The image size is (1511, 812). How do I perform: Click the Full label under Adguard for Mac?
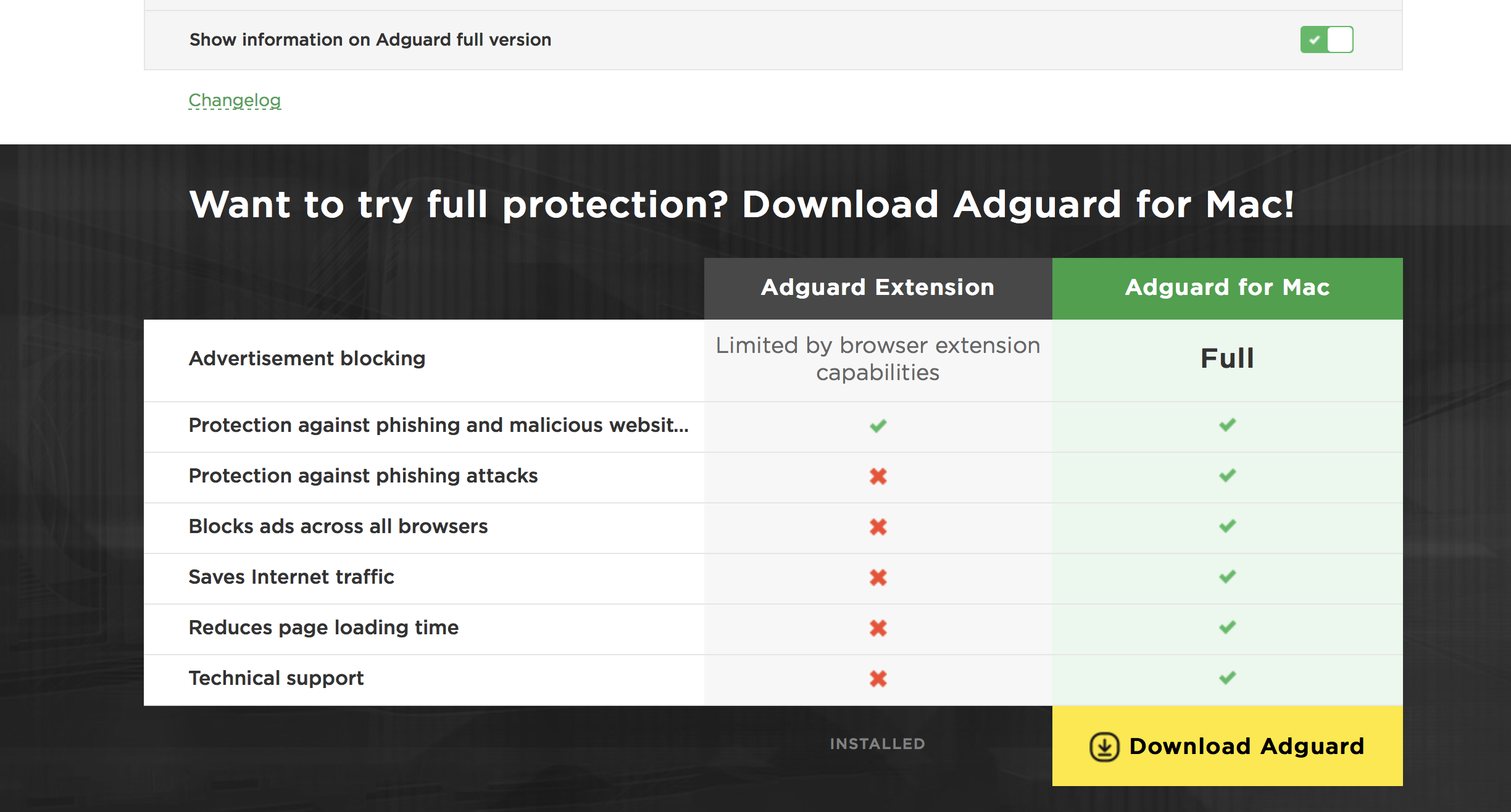pos(1227,358)
